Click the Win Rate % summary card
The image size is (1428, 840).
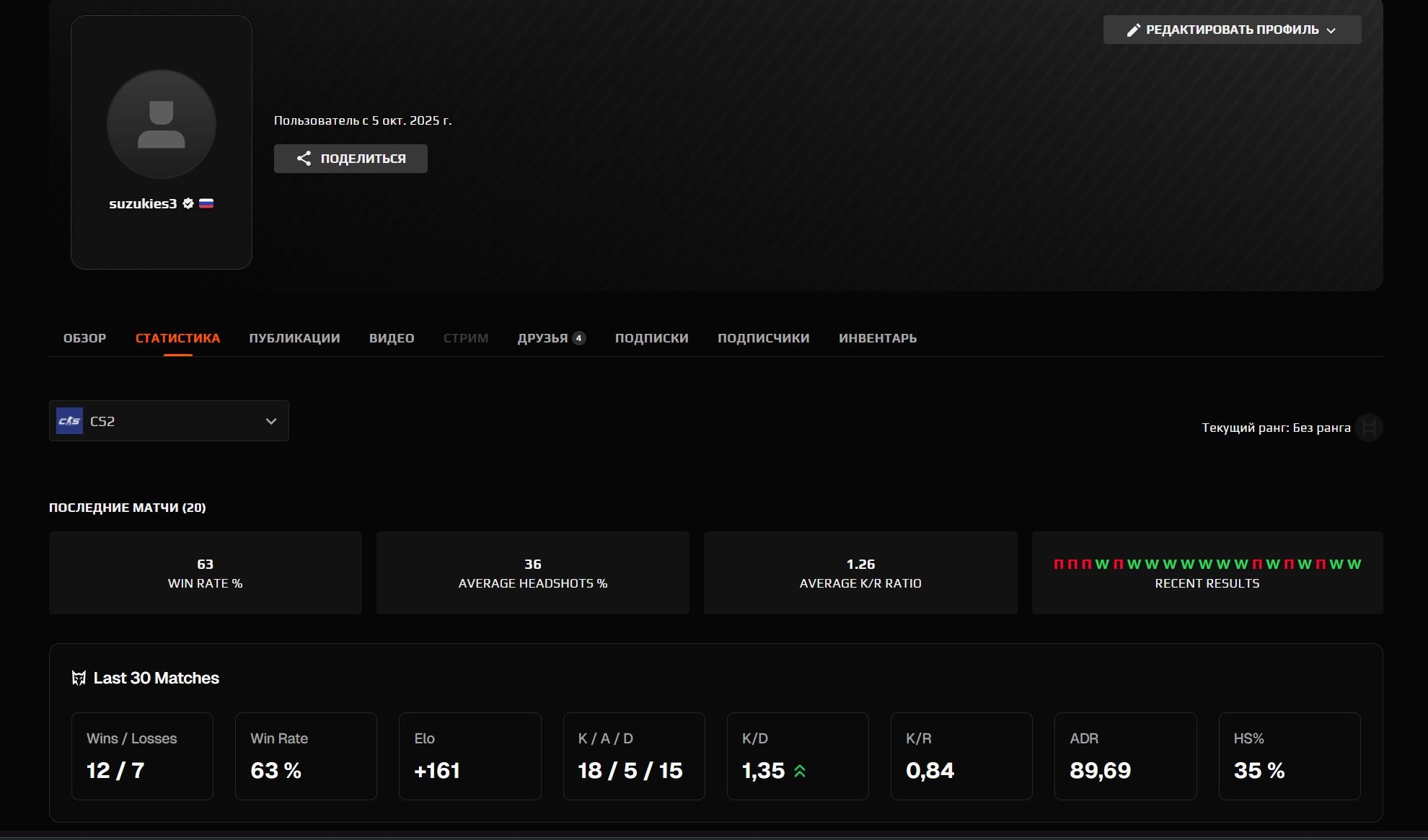[206, 573]
